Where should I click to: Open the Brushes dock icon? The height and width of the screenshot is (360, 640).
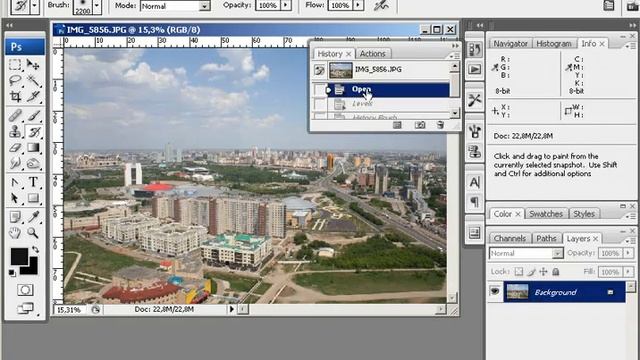pyautogui.click(x=474, y=131)
